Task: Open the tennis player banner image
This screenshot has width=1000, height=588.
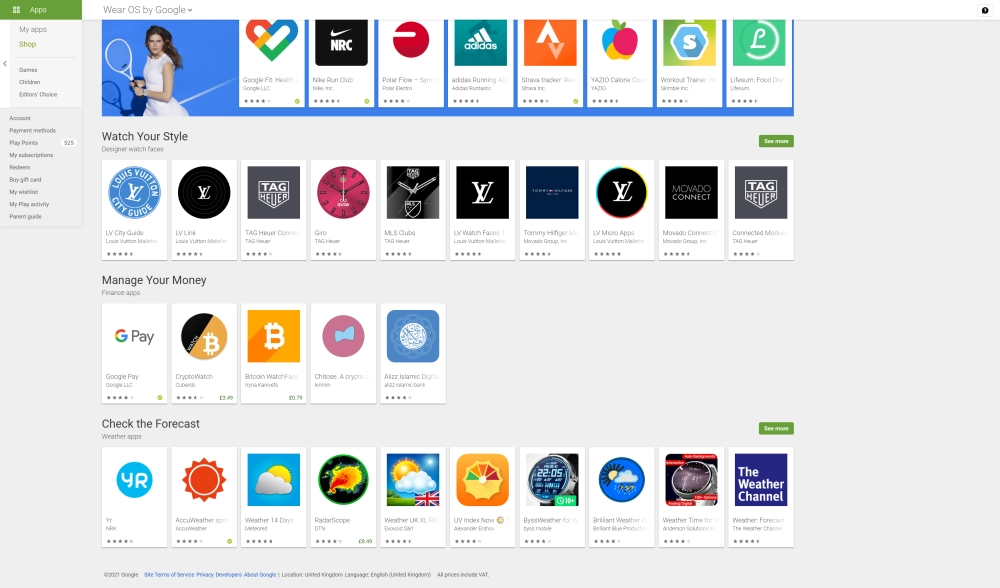Action: (170, 68)
